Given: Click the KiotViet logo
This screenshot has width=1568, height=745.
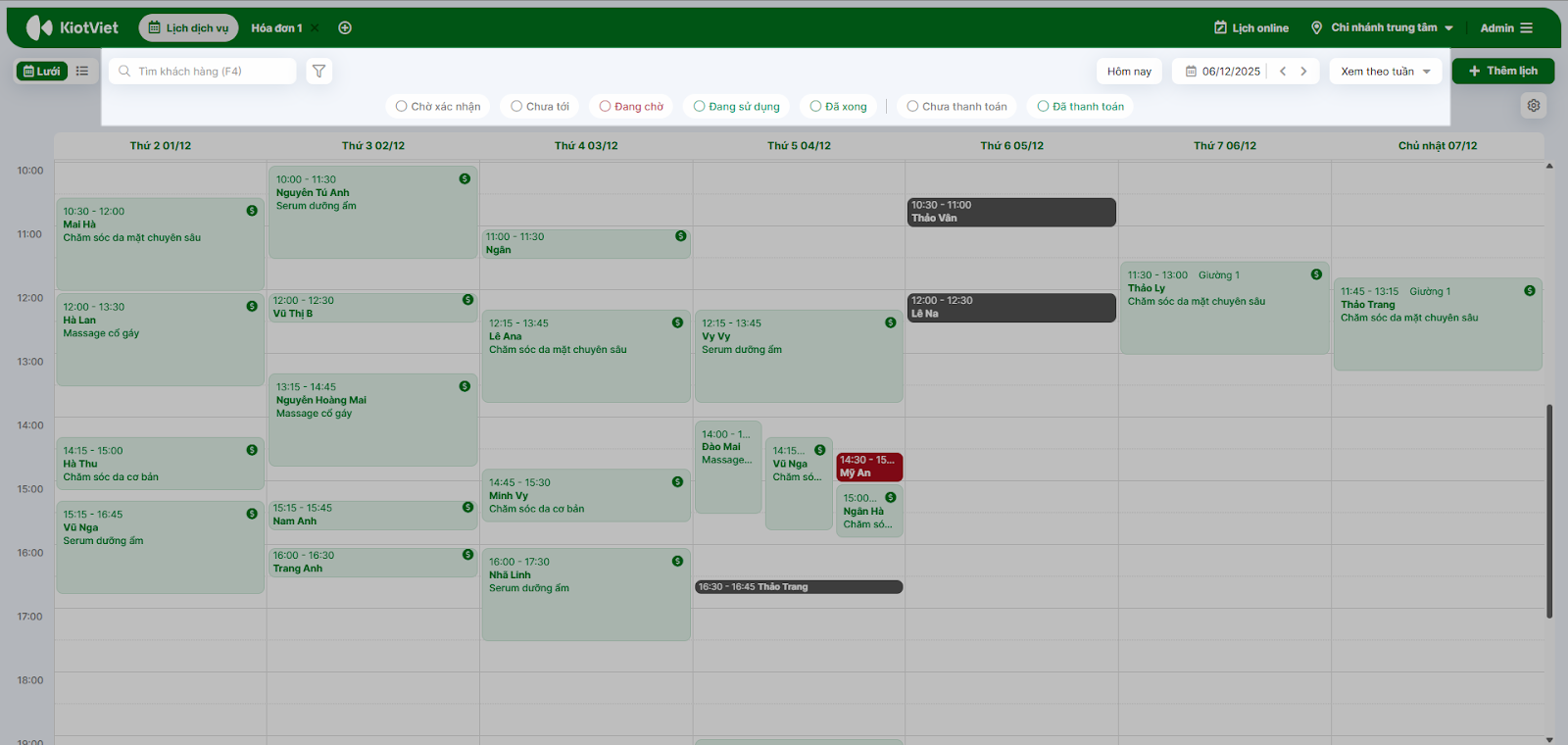Looking at the screenshot, I should (73, 27).
